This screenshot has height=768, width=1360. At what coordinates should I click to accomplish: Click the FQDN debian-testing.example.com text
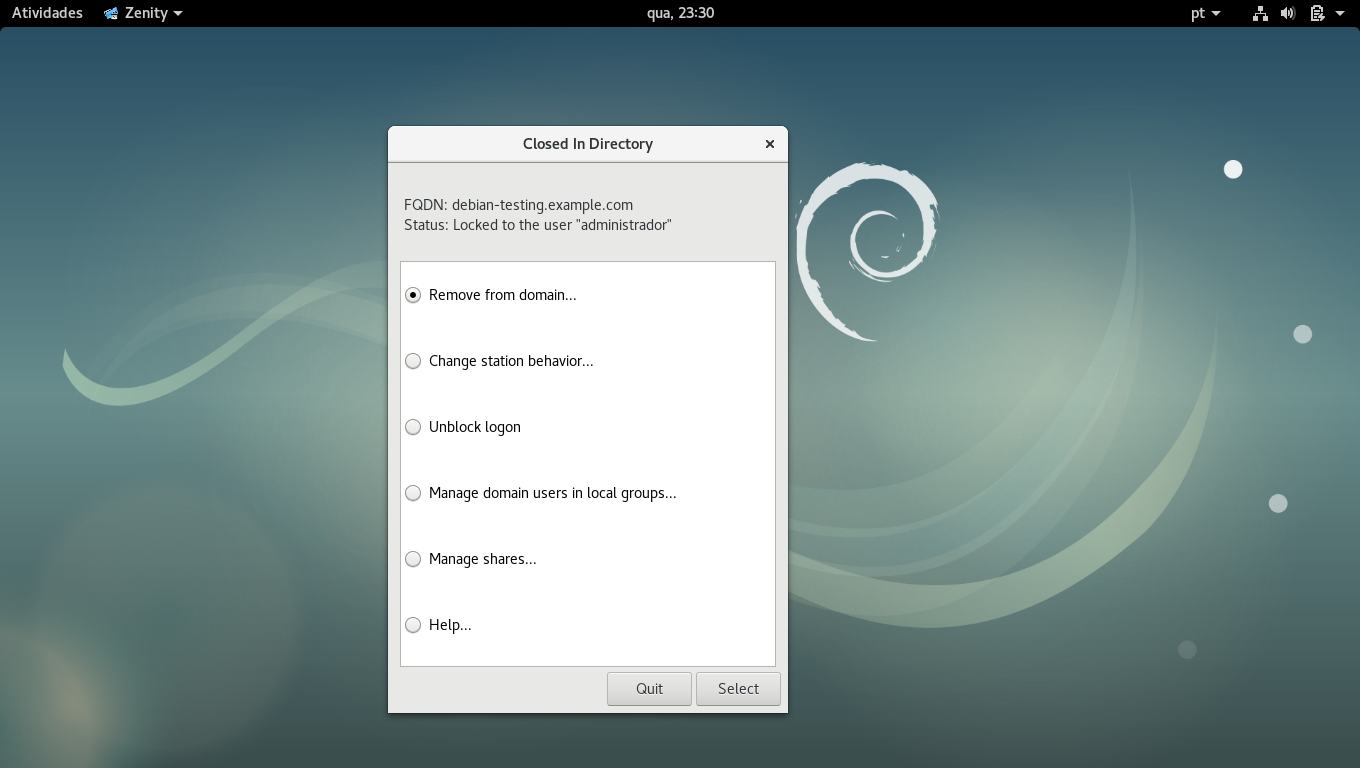point(518,205)
